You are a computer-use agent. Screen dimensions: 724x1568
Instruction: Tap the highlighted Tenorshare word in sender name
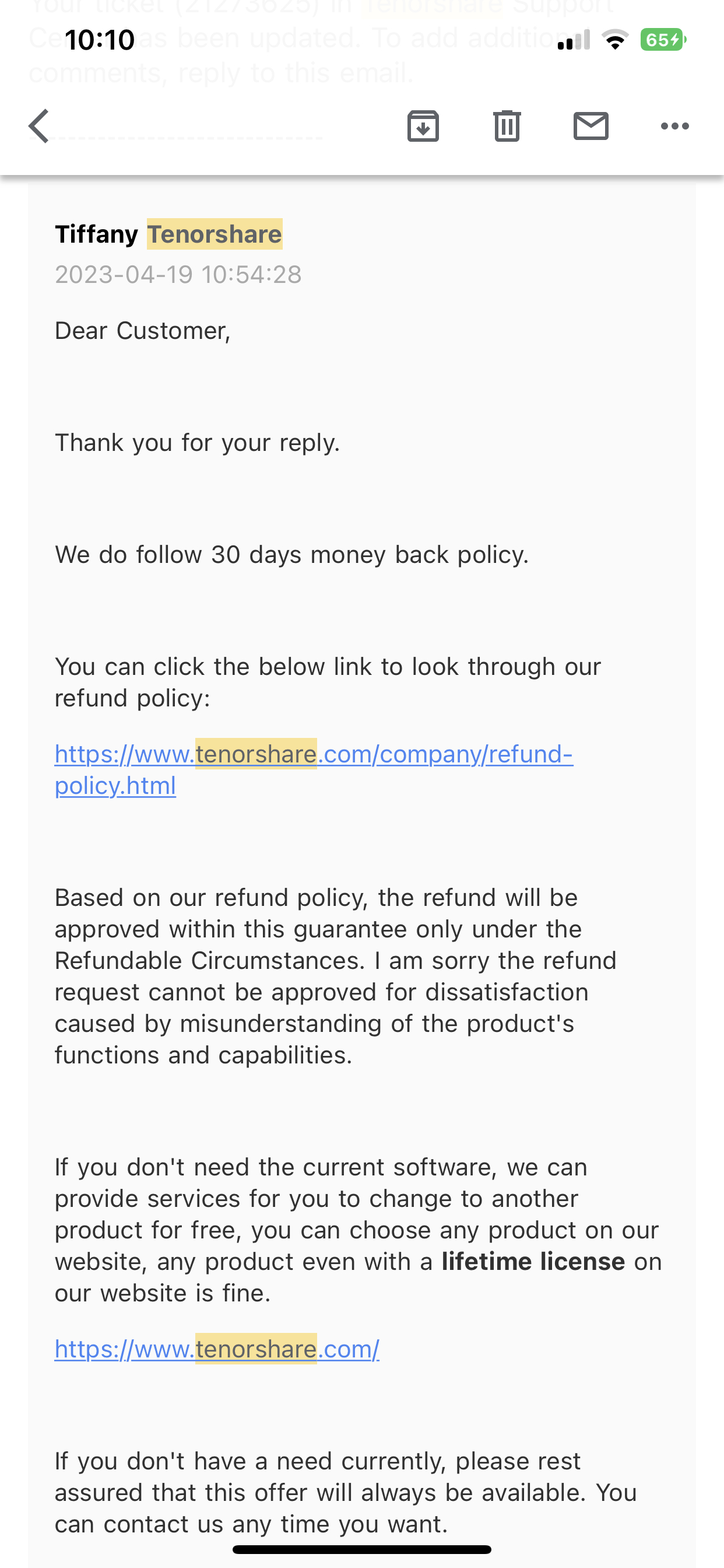pos(215,235)
